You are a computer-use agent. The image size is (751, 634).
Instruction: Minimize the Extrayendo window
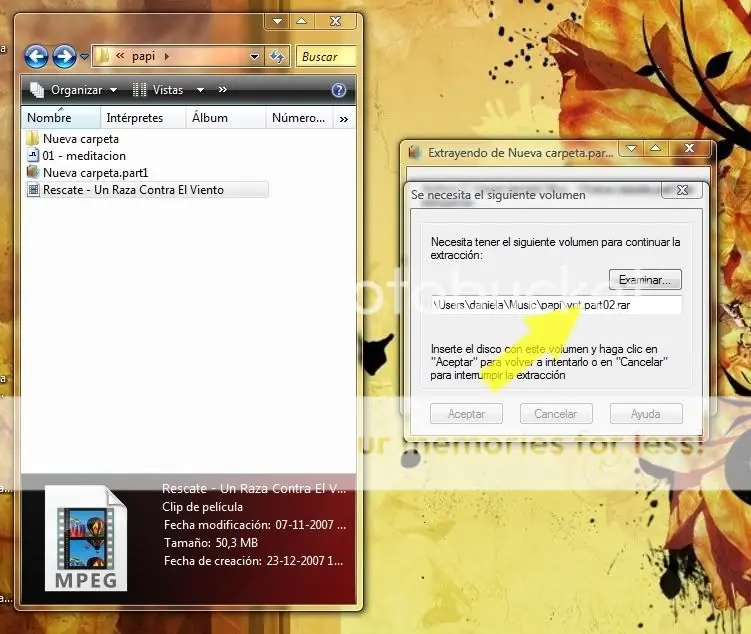click(x=631, y=148)
